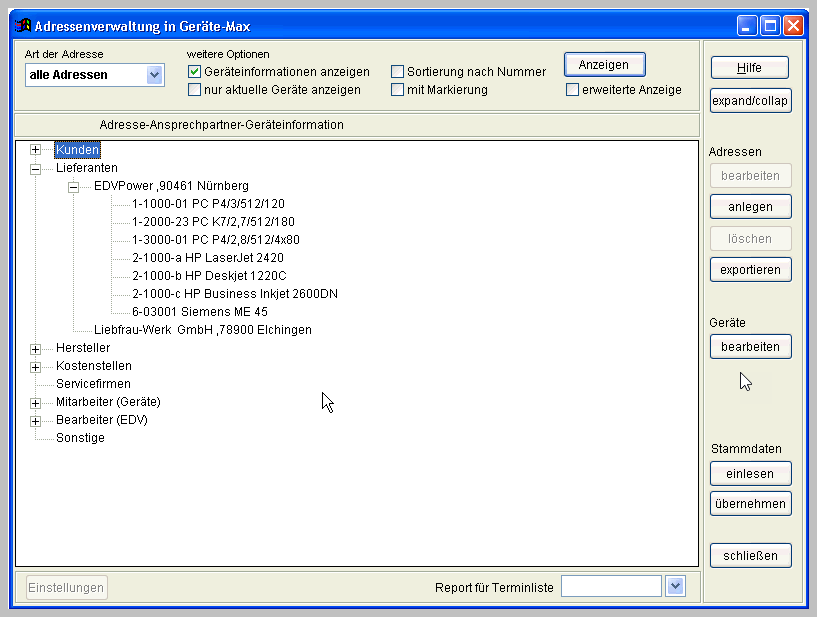The height and width of the screenshot is (617, 817).
Task: Tick 'nur aktuelle Geräte anzeigen' checkbox
Action: coord(195,90)
